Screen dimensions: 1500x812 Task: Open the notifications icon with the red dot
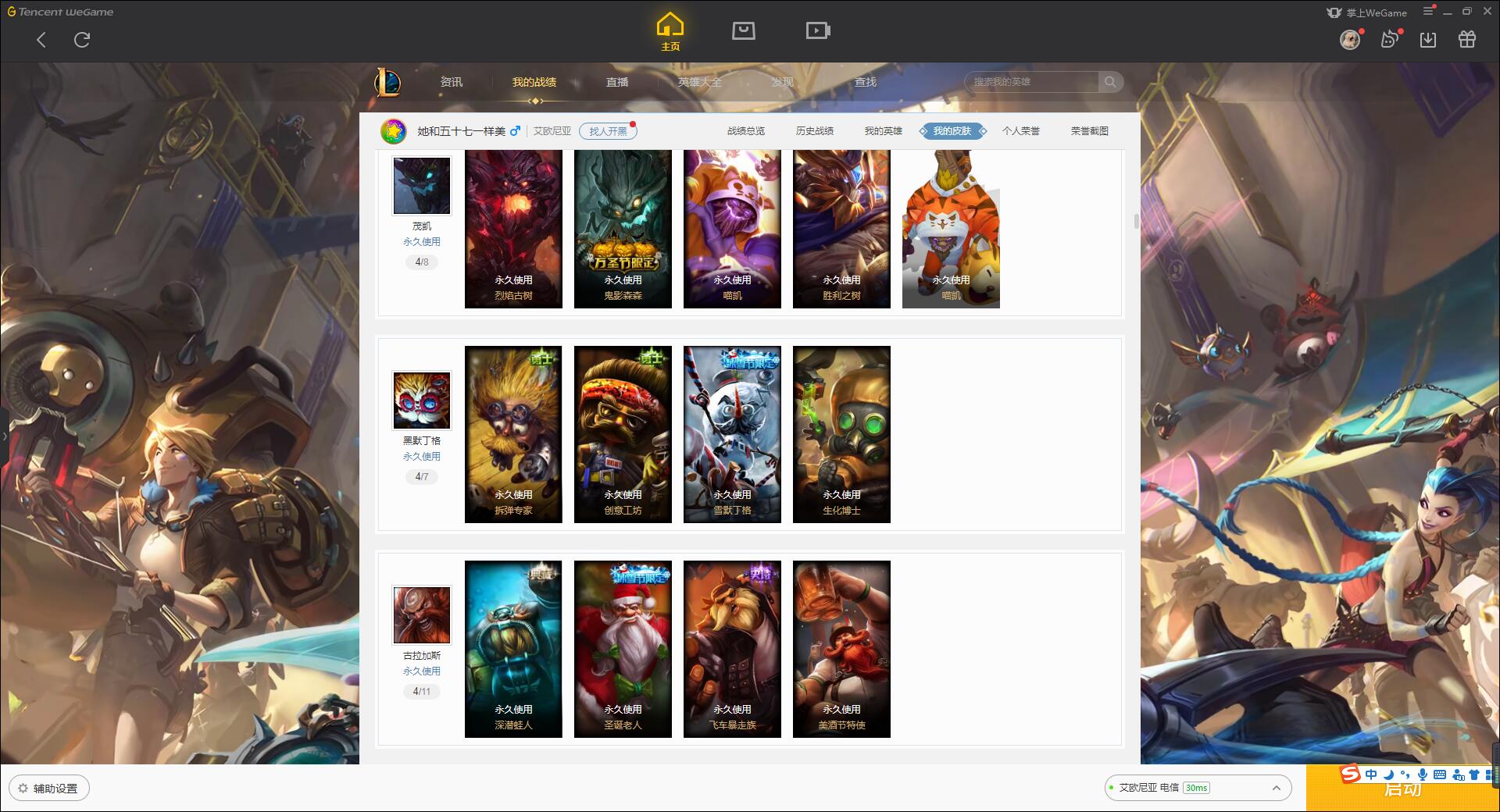[1390, 39]
